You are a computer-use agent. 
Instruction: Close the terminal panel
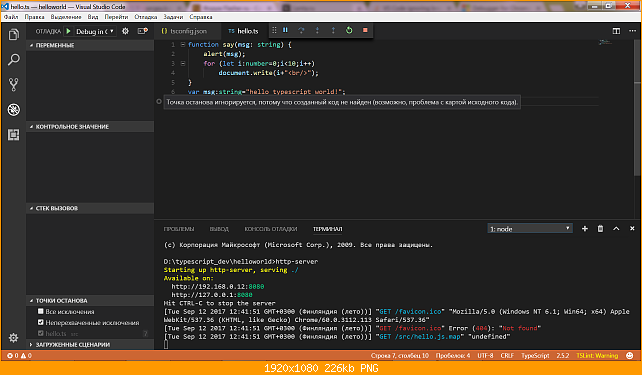coord(632,228)
